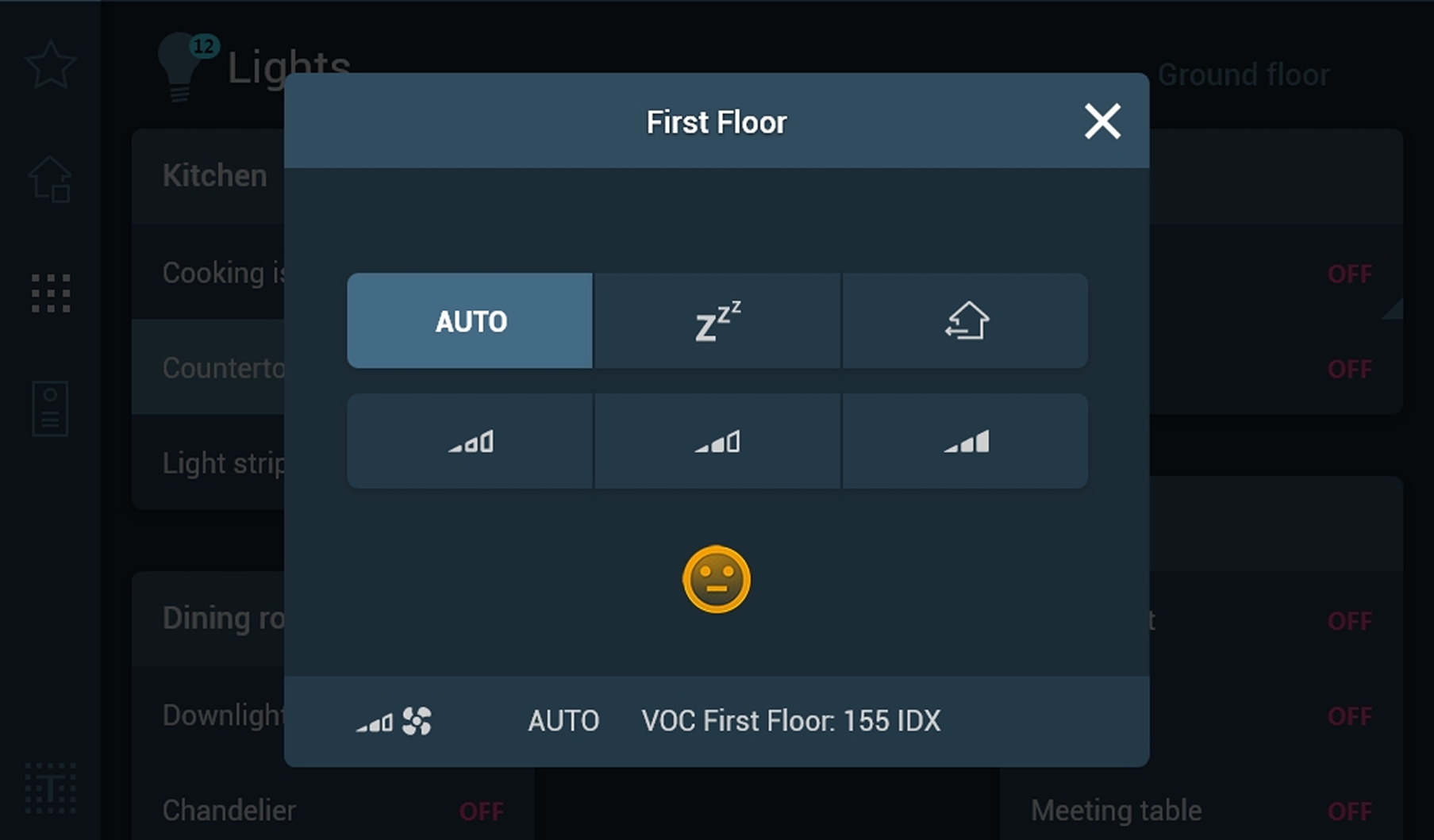Click the fan status icon in footer
This screenshot has height=840, width=1434.
417,721
